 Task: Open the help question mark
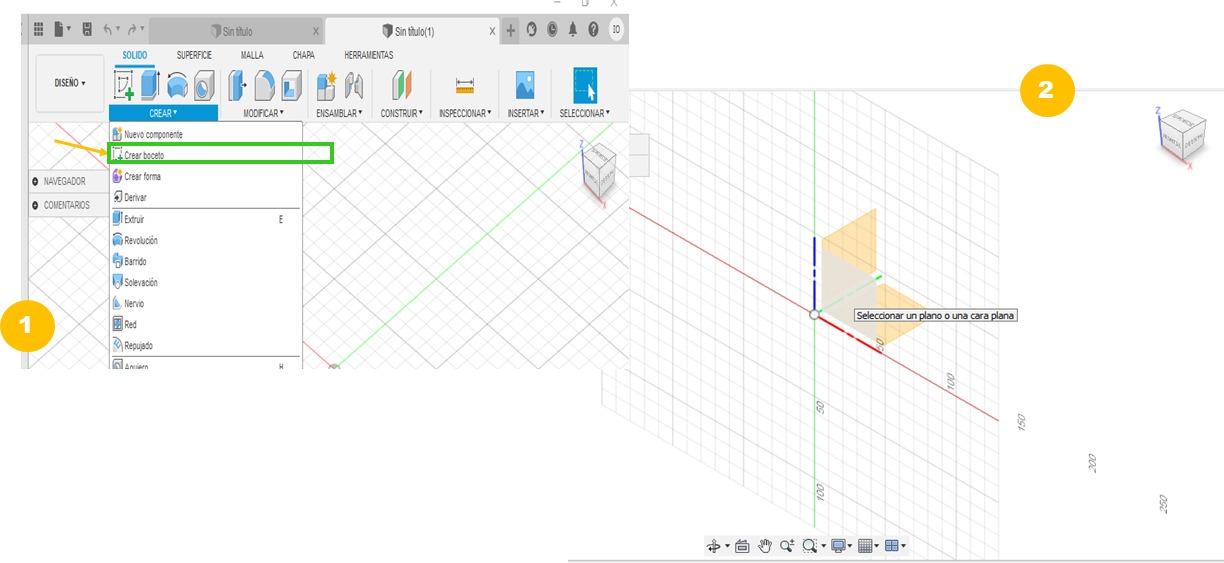click(594, 30)
